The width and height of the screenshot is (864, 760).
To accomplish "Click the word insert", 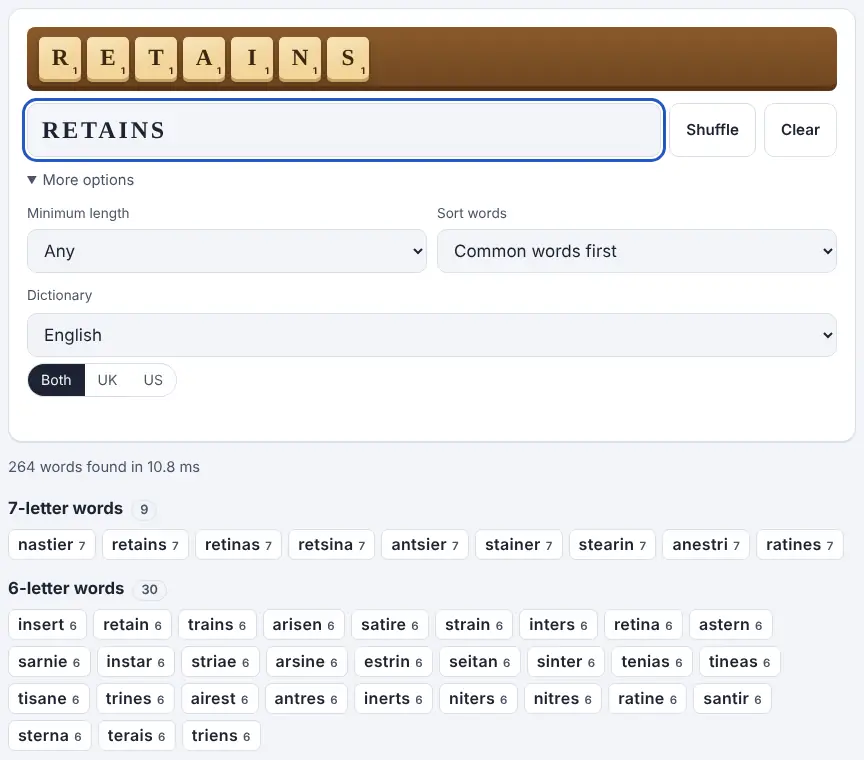I will pyautogui.click(x=47, y=624).
